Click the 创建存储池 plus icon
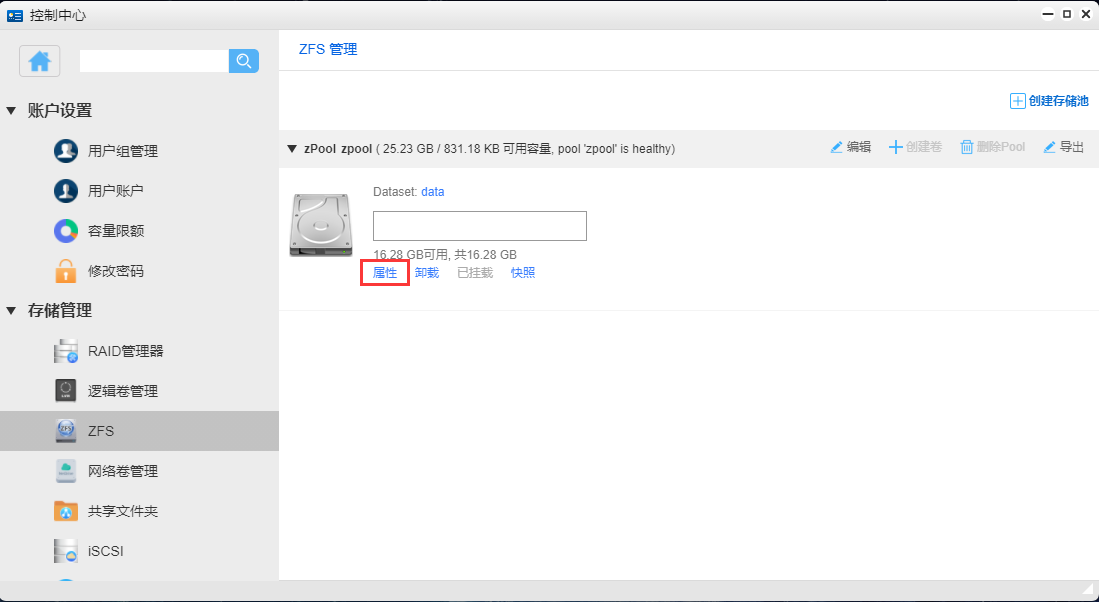This screenshot has height=602, width=1099. pyautogui.click(x=1017, y=101)
